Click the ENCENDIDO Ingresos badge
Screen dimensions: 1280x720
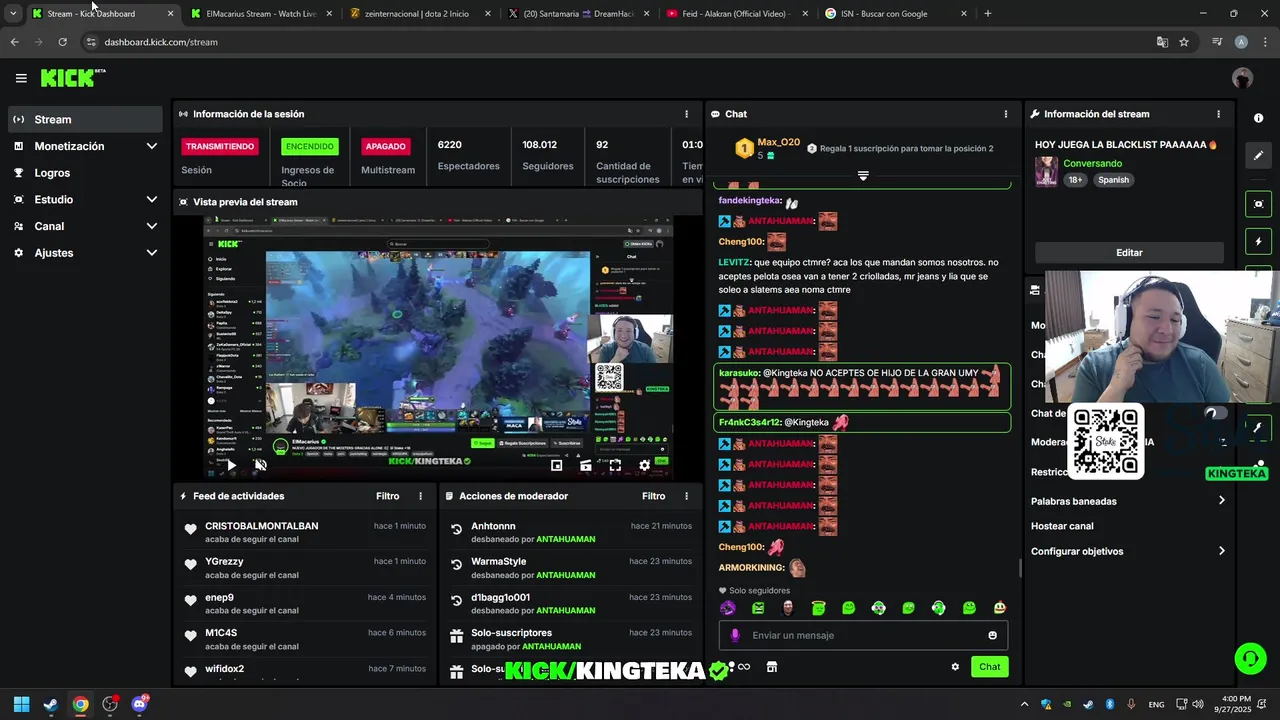coord(310,146)
